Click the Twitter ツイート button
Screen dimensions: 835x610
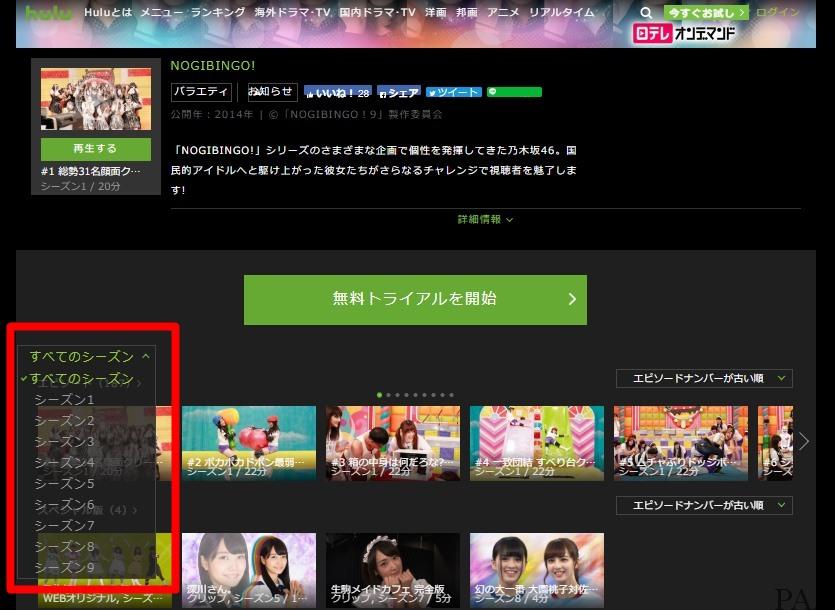pos(454,92)
